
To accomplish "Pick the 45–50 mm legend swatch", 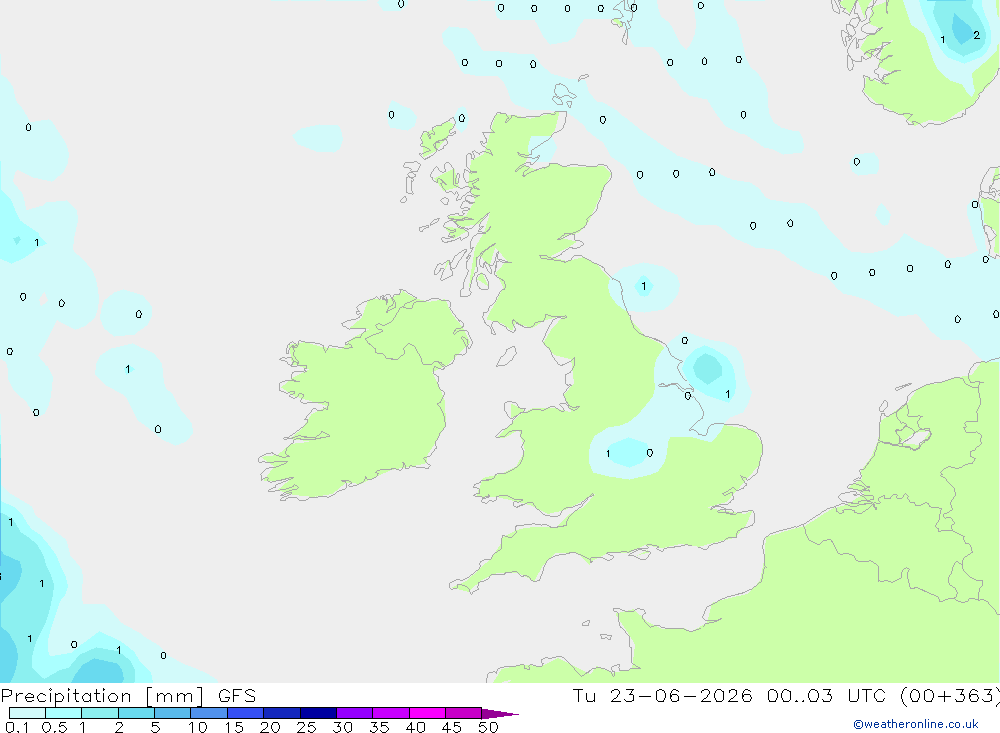I will [464, 713].
